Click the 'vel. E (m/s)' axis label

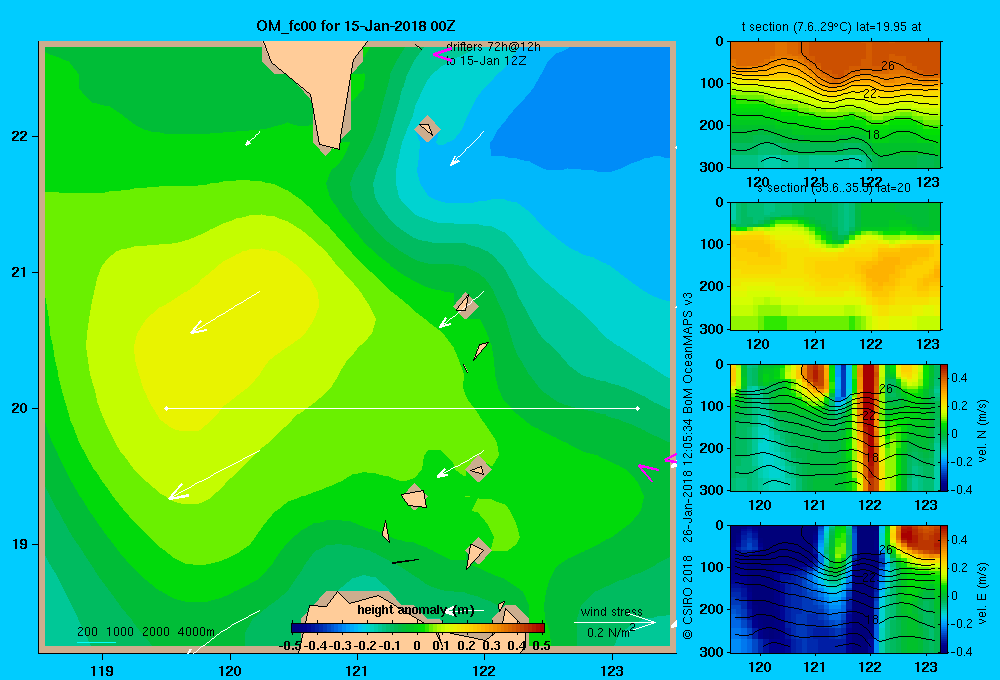coord(983,593)
